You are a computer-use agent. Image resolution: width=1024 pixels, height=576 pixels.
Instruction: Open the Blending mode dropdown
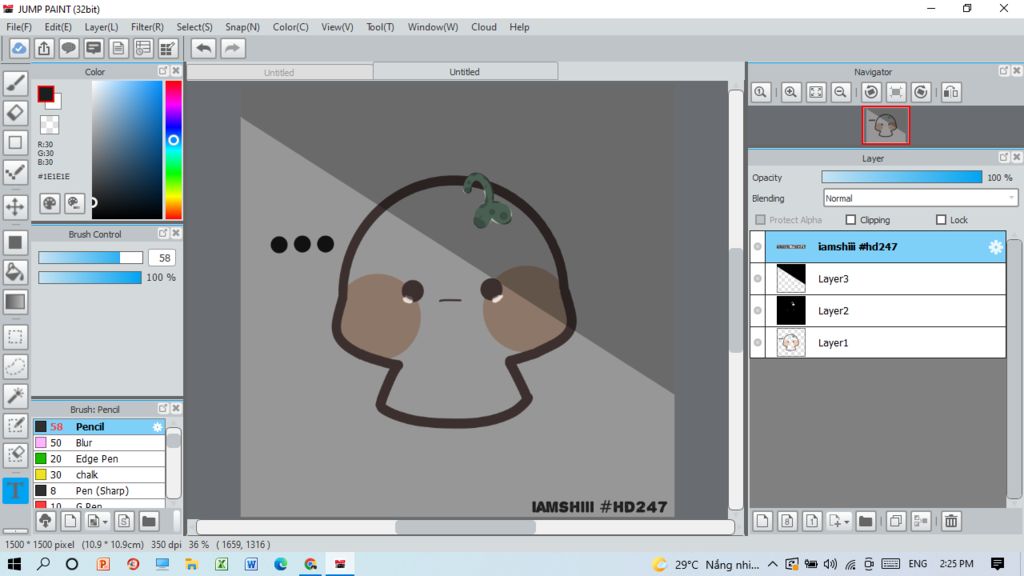pos(920,199)
